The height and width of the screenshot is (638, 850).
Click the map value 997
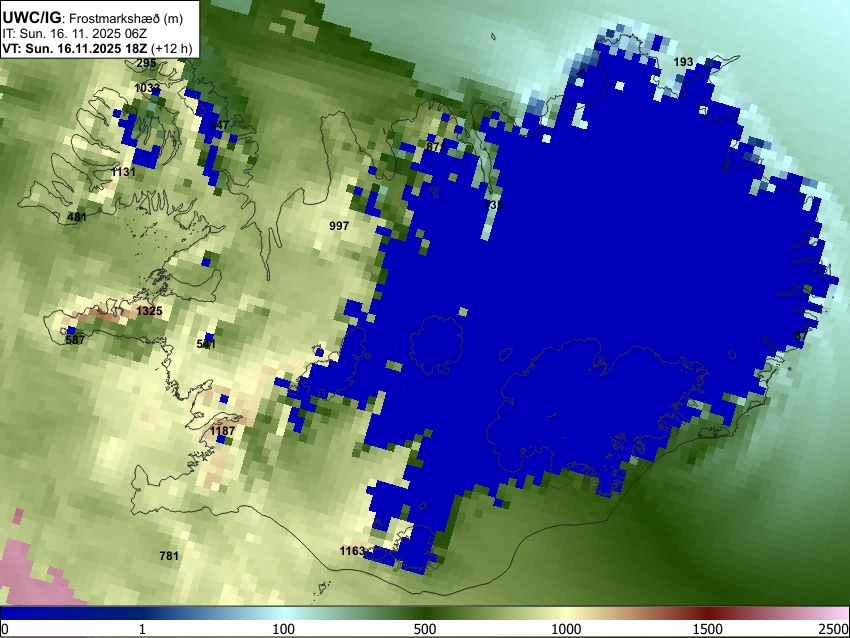click(x=339, y=225)
